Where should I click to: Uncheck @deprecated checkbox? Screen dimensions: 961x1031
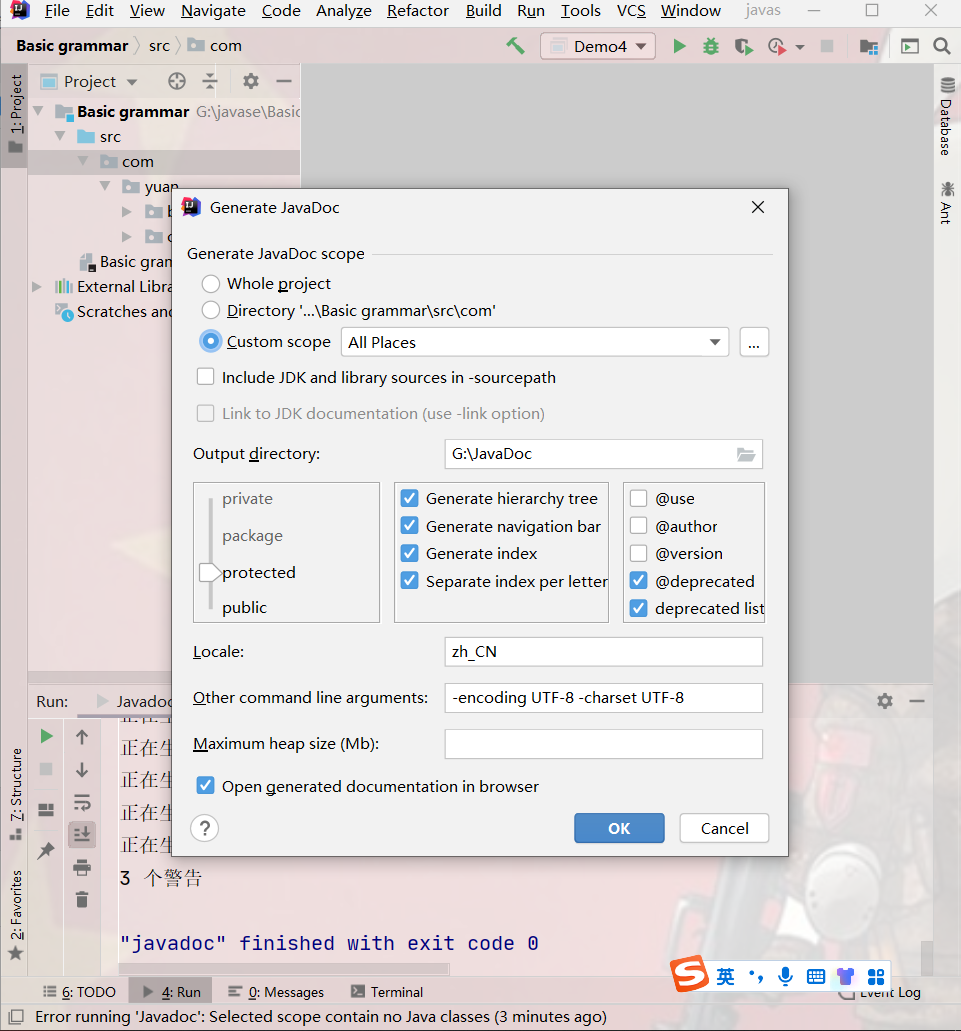coord(638,581)
